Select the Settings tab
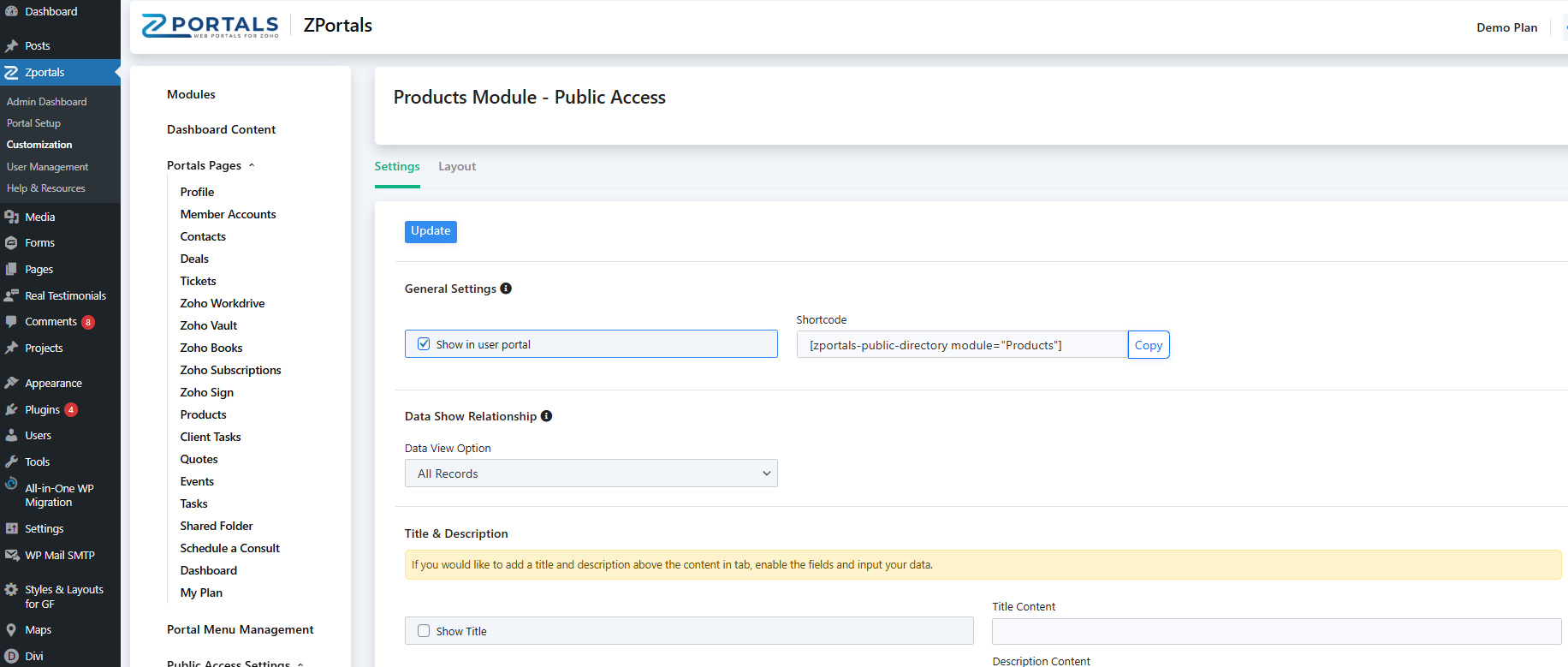1568x667 pixels. [397, 167]
